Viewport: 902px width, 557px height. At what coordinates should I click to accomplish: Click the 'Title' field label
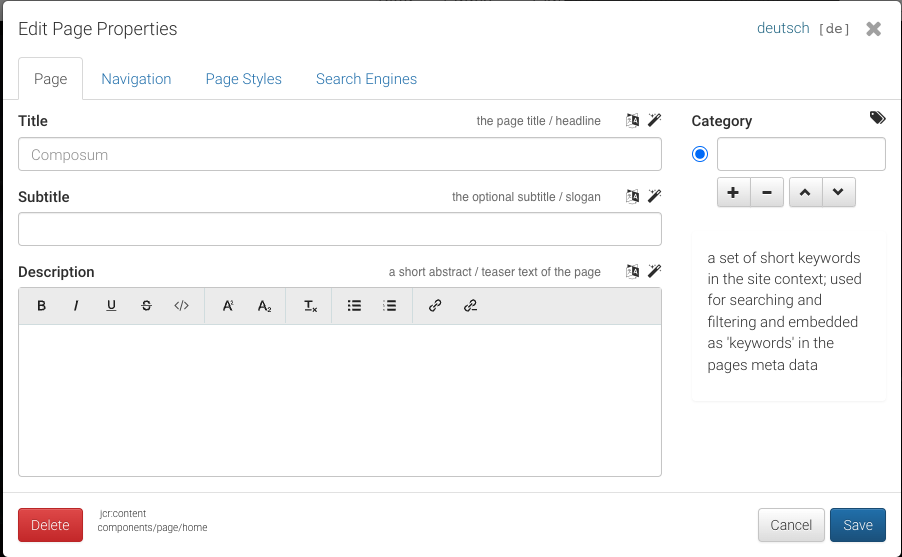33,121
